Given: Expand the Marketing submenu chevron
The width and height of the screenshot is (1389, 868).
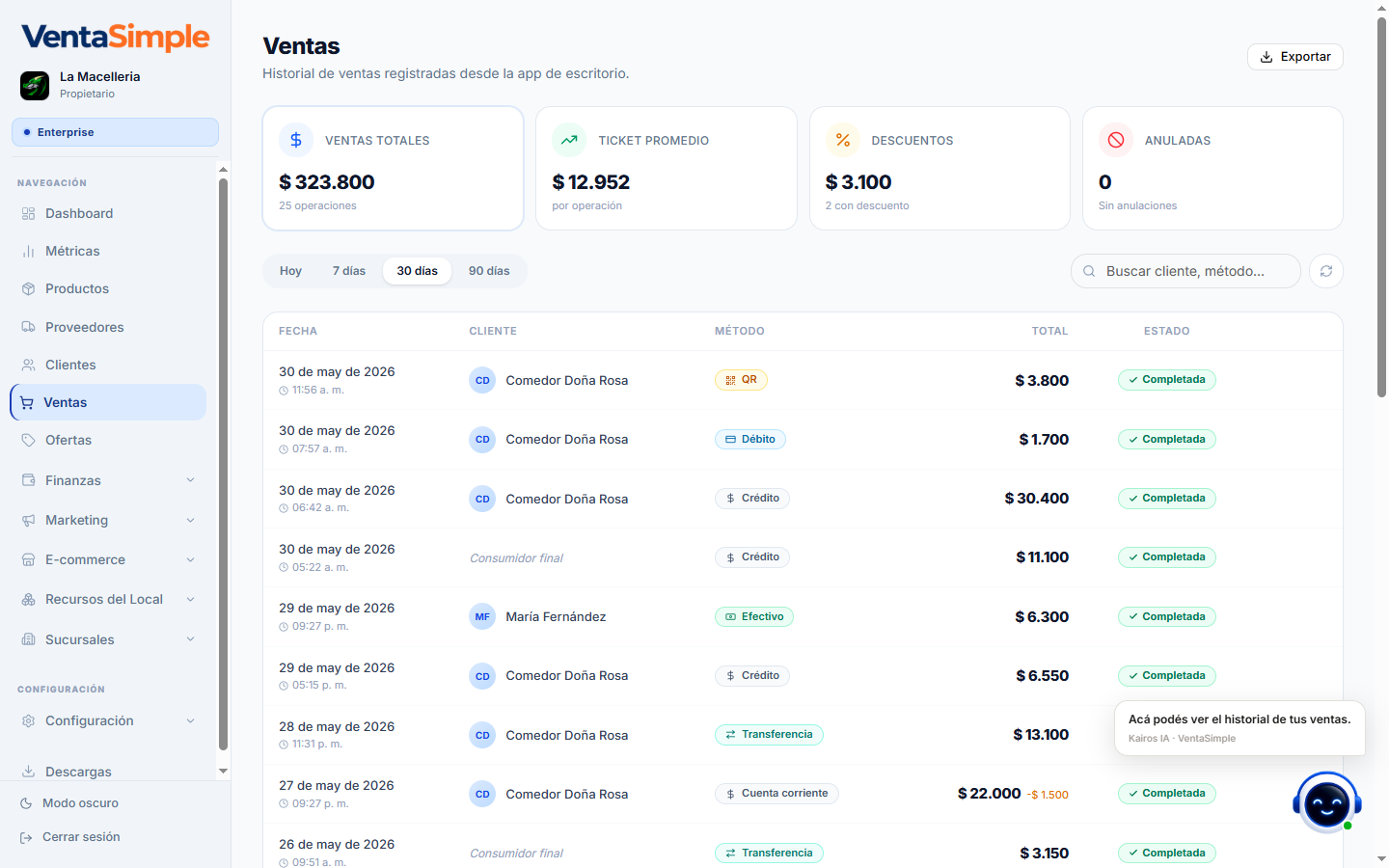Looking at the screenshot, I should click(x=190, y=520).
